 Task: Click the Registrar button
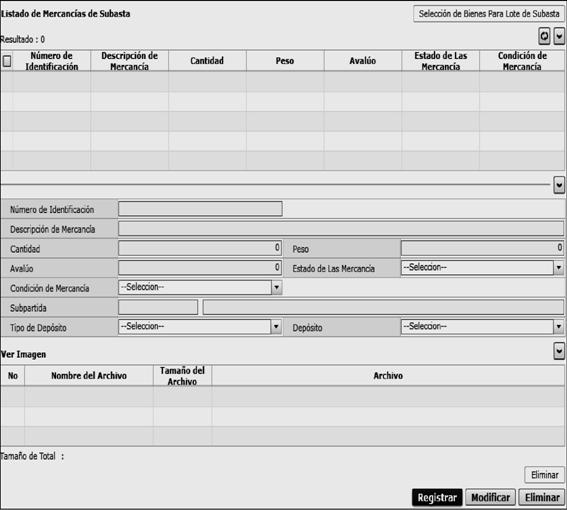tap(437, 498)
